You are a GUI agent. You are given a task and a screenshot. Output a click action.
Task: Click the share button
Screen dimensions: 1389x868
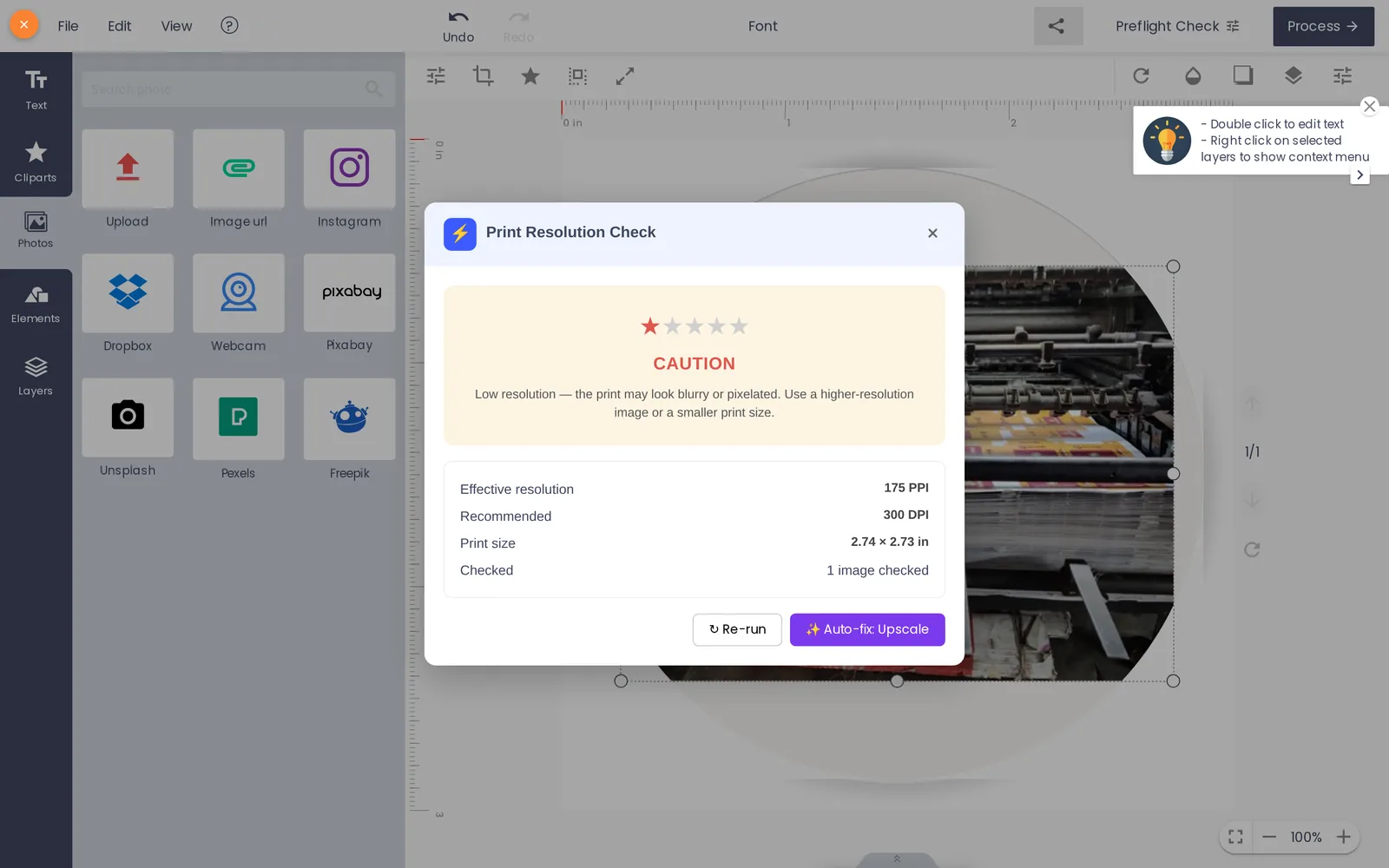1057,26
